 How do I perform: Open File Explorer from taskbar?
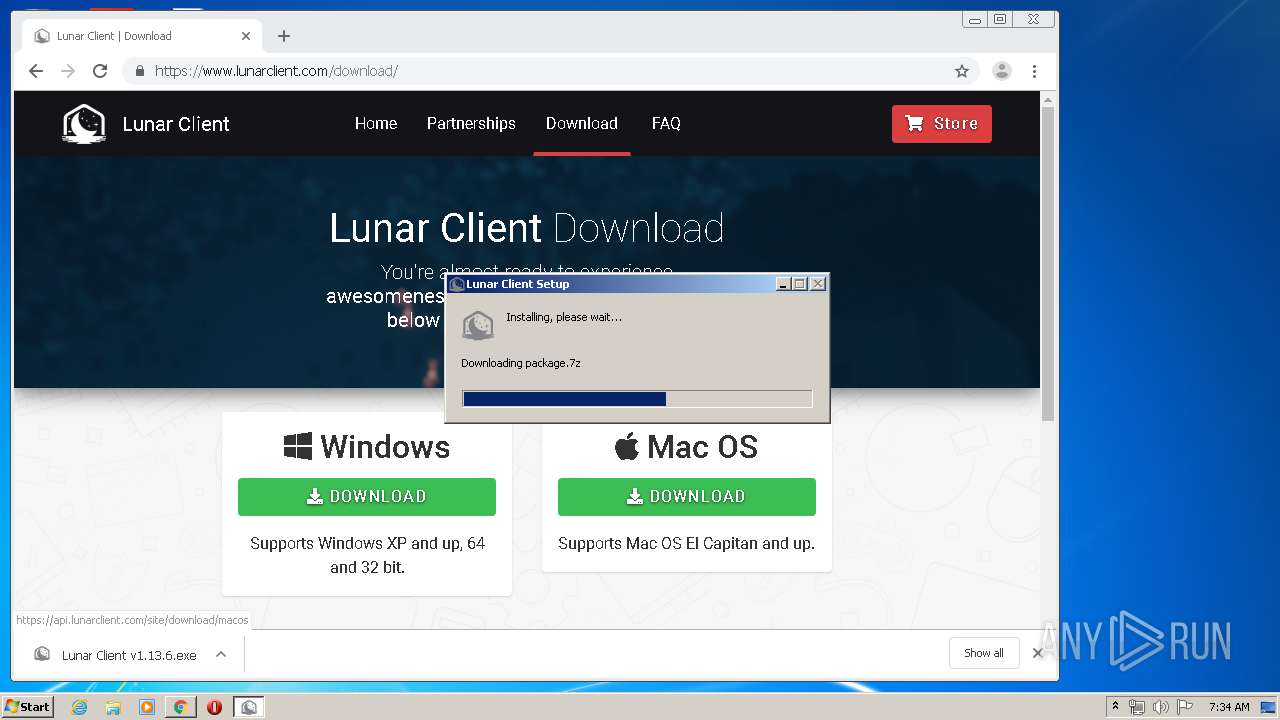[113, 707]
